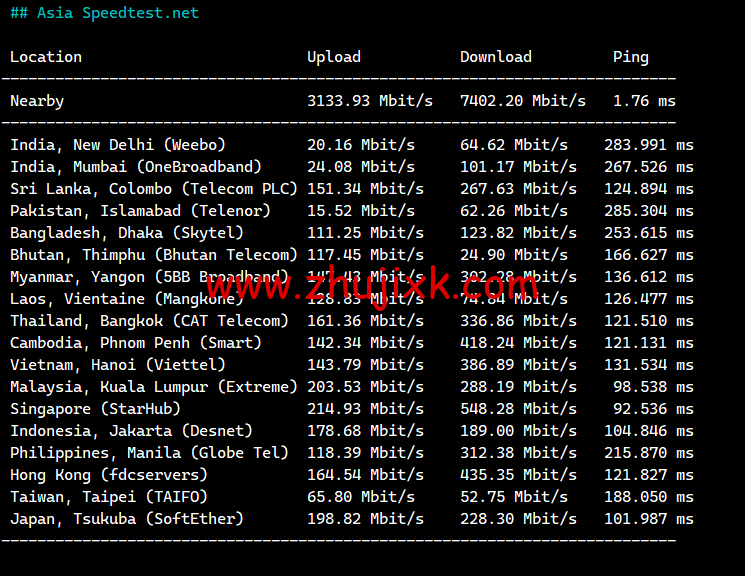The image size is (745, 576).
Task: Click the Upload column header
Action: [334, 57]
